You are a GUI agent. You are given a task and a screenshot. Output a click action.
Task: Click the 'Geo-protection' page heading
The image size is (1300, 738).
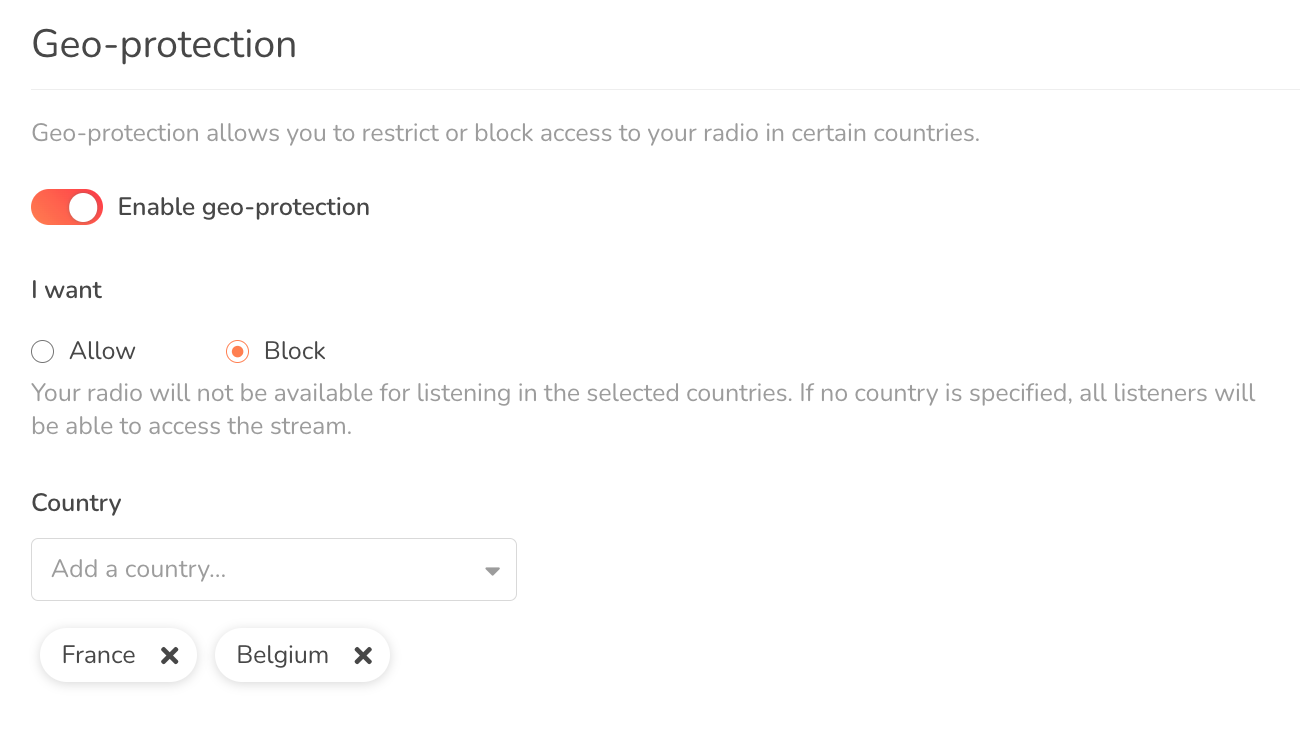click(x=164, y=45)
